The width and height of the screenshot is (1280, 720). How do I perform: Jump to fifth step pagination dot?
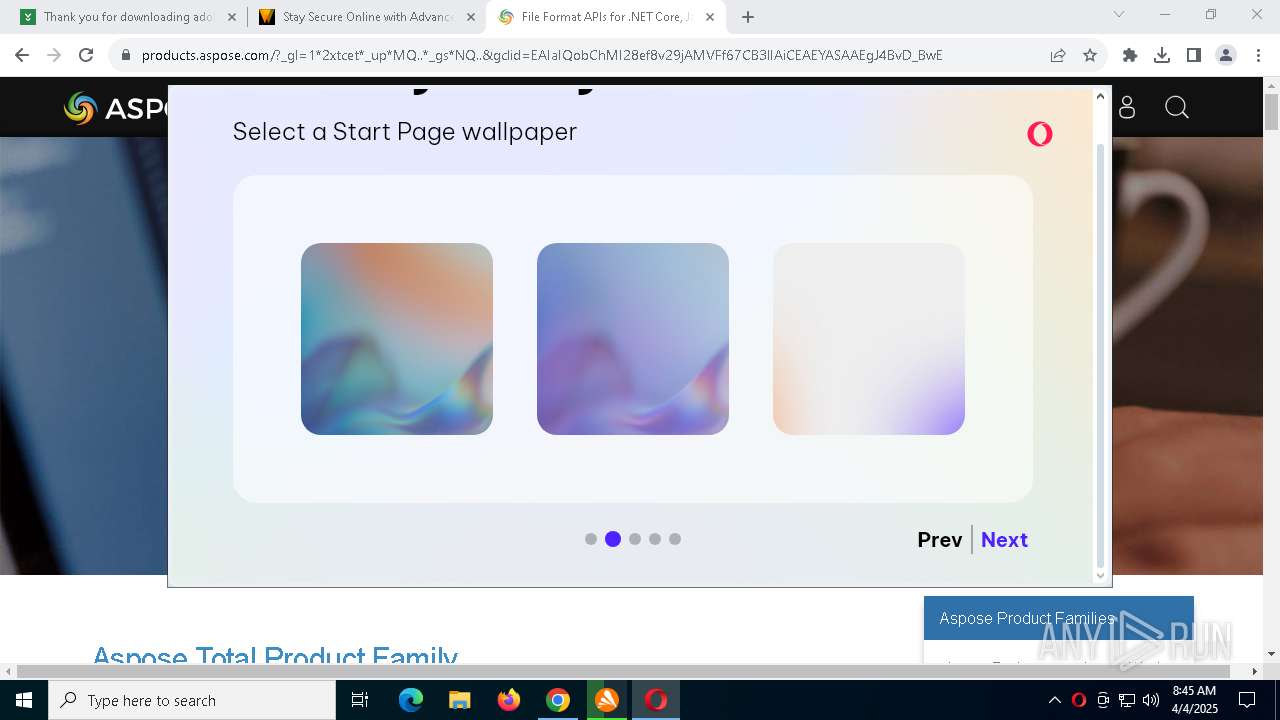[675, 539]
